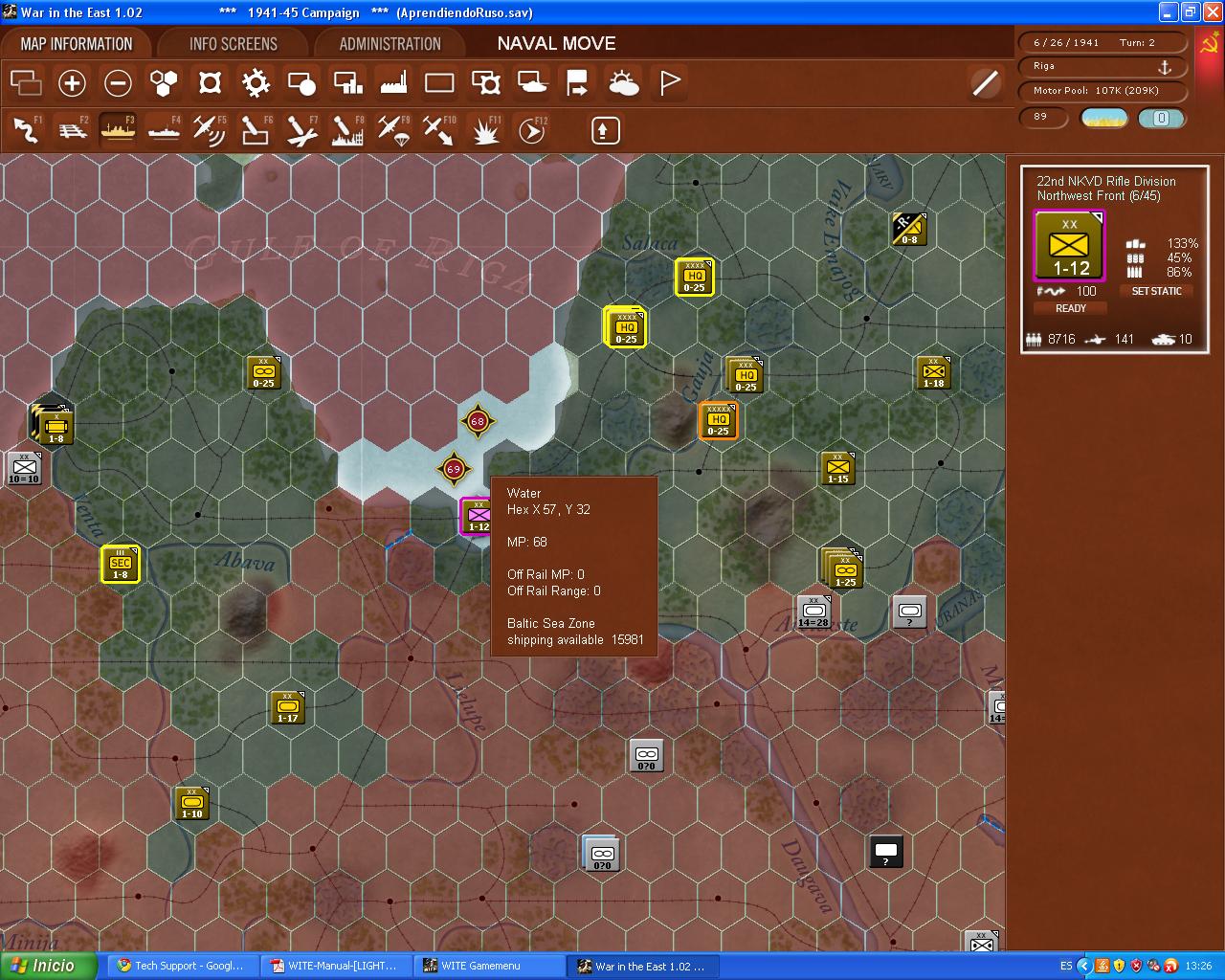Click the Soviet hammer and sickle flag

[1210, 43]
